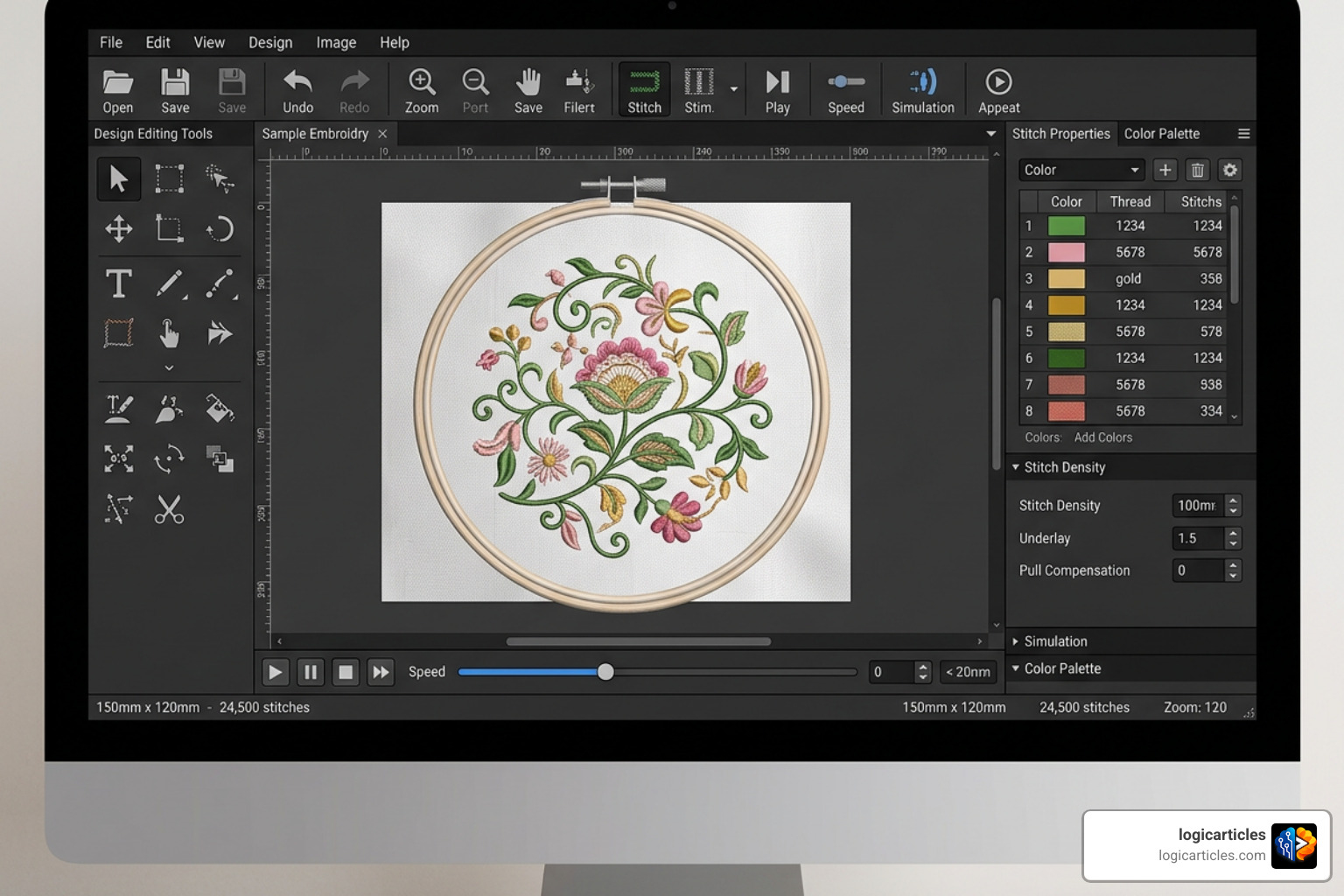The width and height of the screenshot is (1344, 896).
Task: Click the green swatch in row 1
Action: click(x=1067, y=226)
